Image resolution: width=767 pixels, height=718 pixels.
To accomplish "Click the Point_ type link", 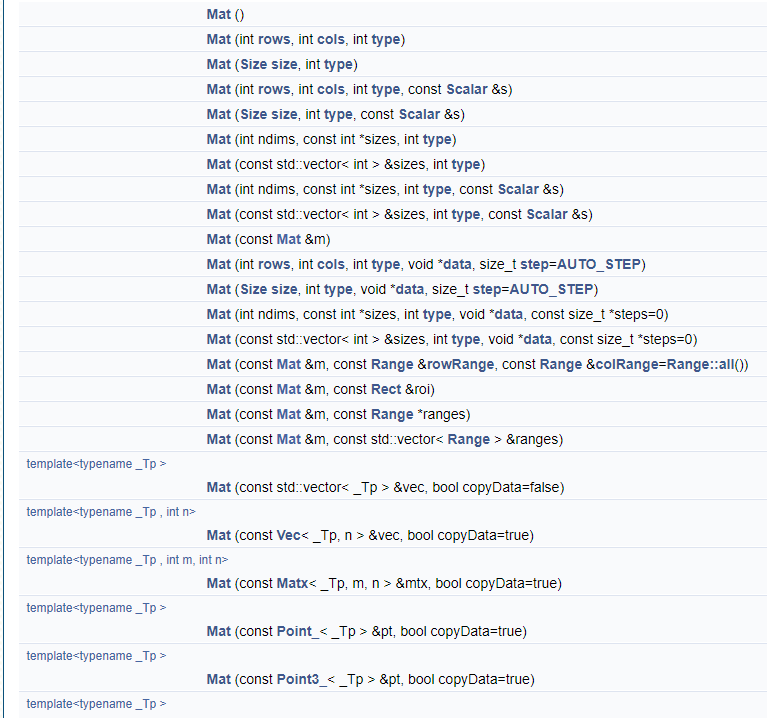I will pos(297,630).
